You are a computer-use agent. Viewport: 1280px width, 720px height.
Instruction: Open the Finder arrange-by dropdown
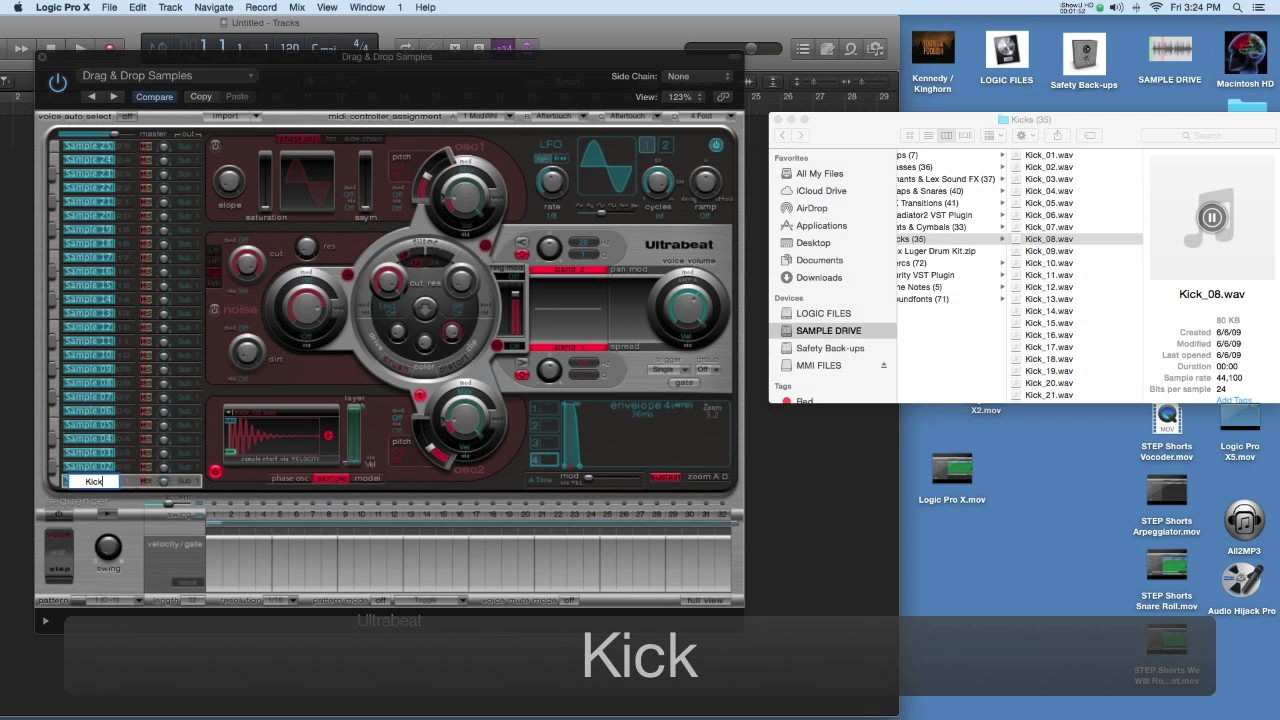(x=991, y=135)
